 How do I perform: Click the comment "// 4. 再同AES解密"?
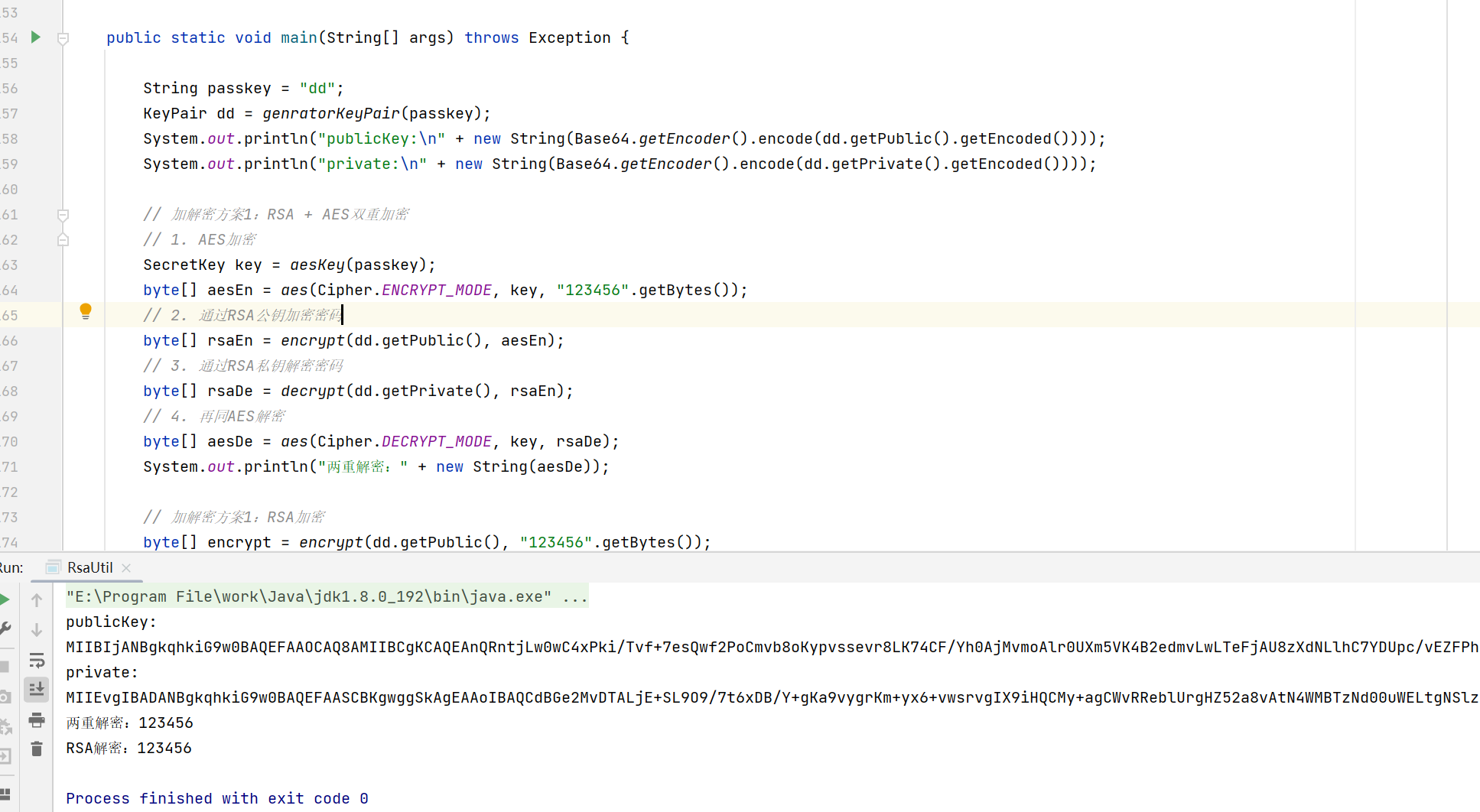click(x=214, y=416)
